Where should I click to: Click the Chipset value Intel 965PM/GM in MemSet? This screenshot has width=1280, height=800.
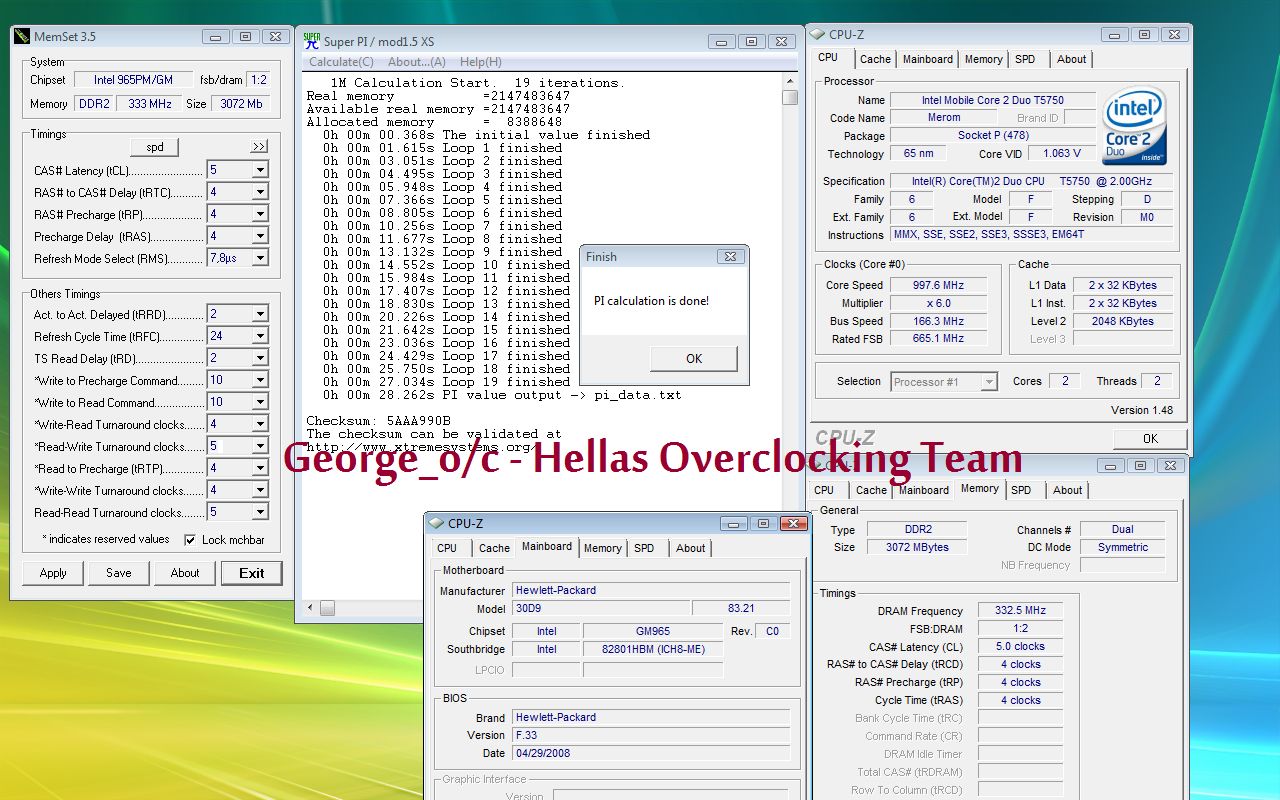(133, 80)
